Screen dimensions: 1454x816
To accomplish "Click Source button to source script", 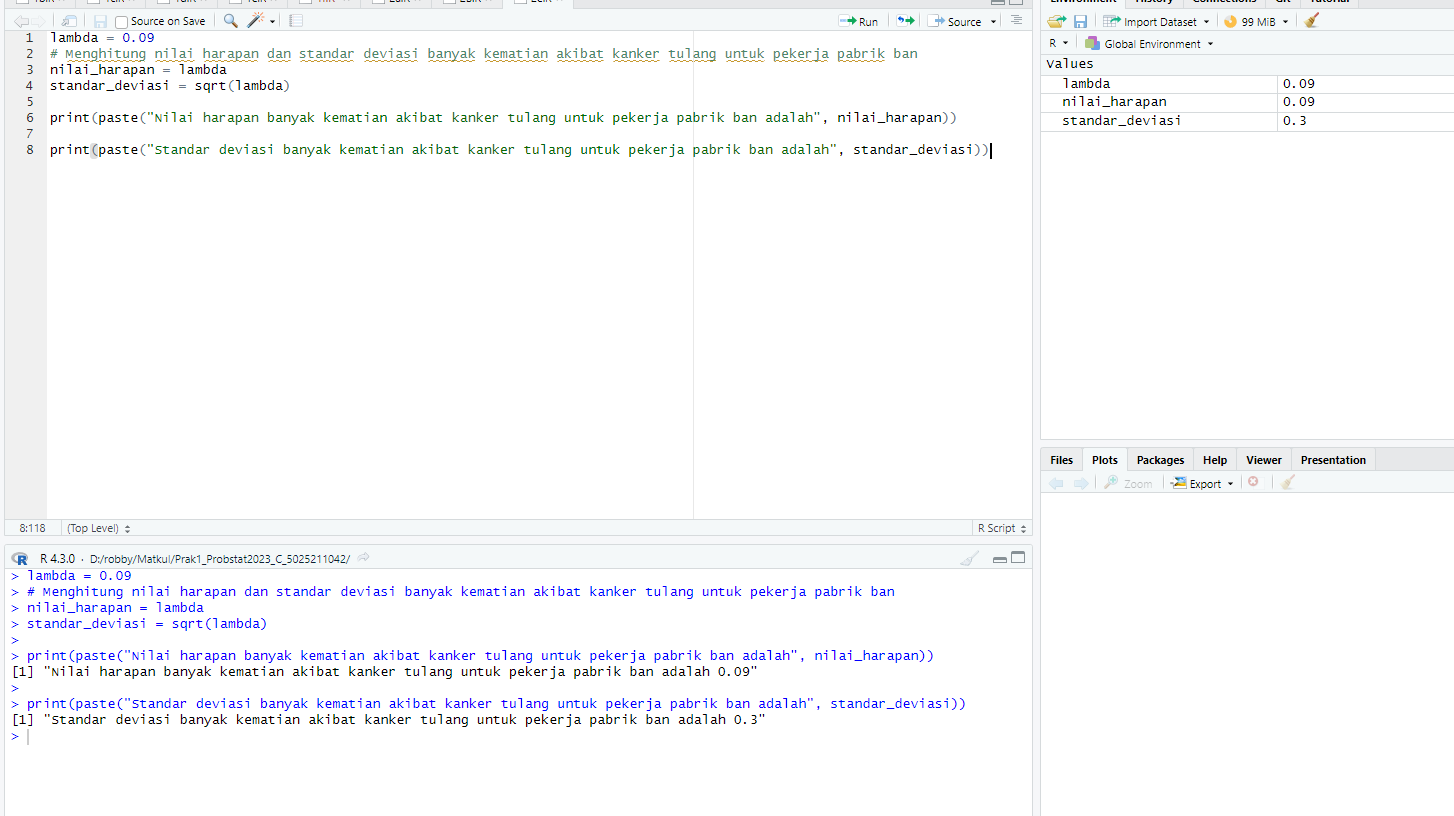I will click(x=956, y=21).
